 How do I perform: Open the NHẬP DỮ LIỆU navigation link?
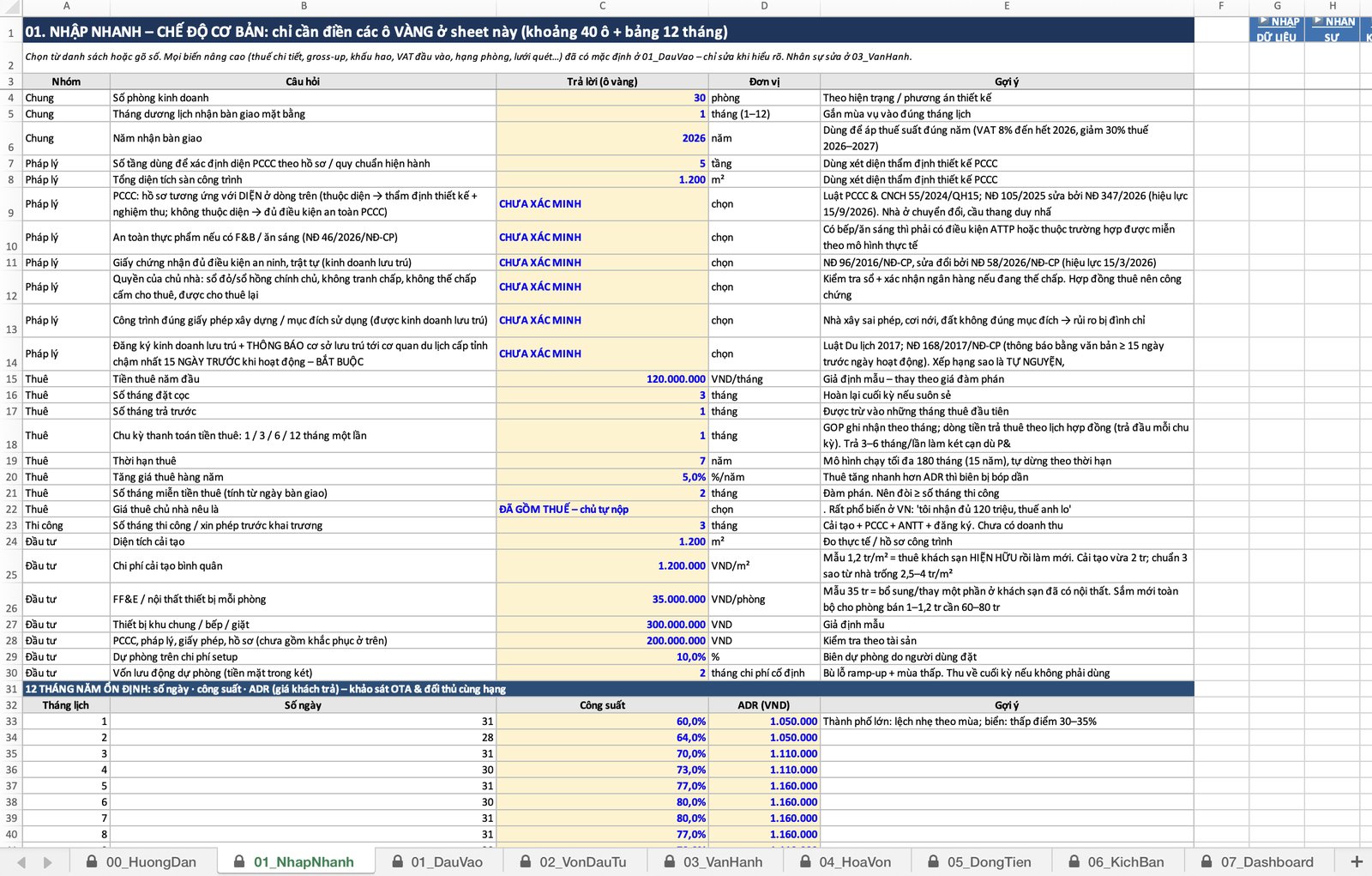click(1277, 29)
